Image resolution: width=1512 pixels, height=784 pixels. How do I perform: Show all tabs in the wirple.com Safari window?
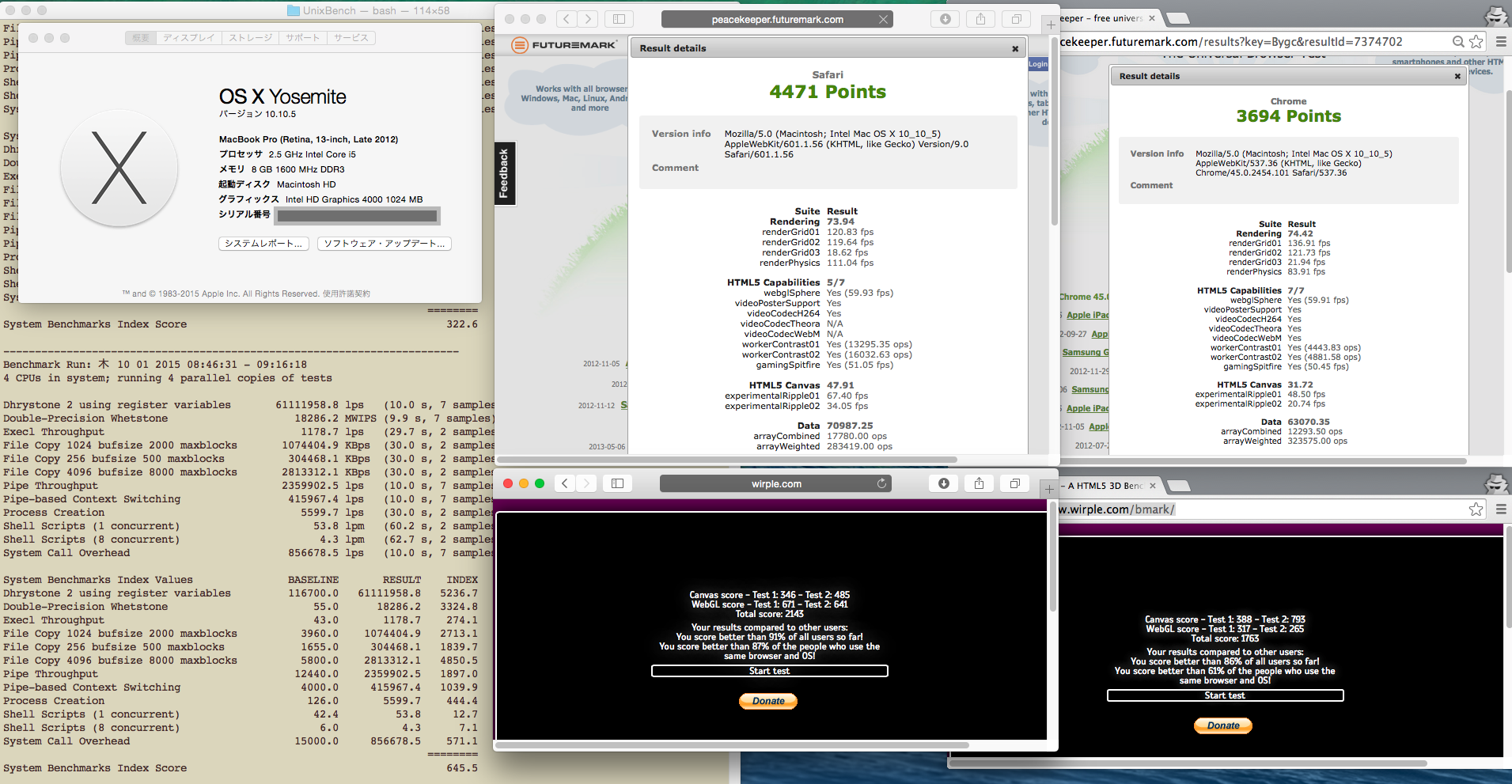[1015, 483]
